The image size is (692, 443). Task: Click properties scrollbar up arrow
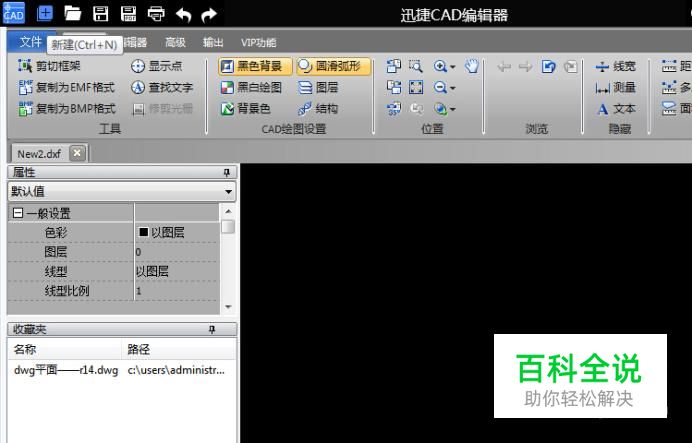pos(228,211)
